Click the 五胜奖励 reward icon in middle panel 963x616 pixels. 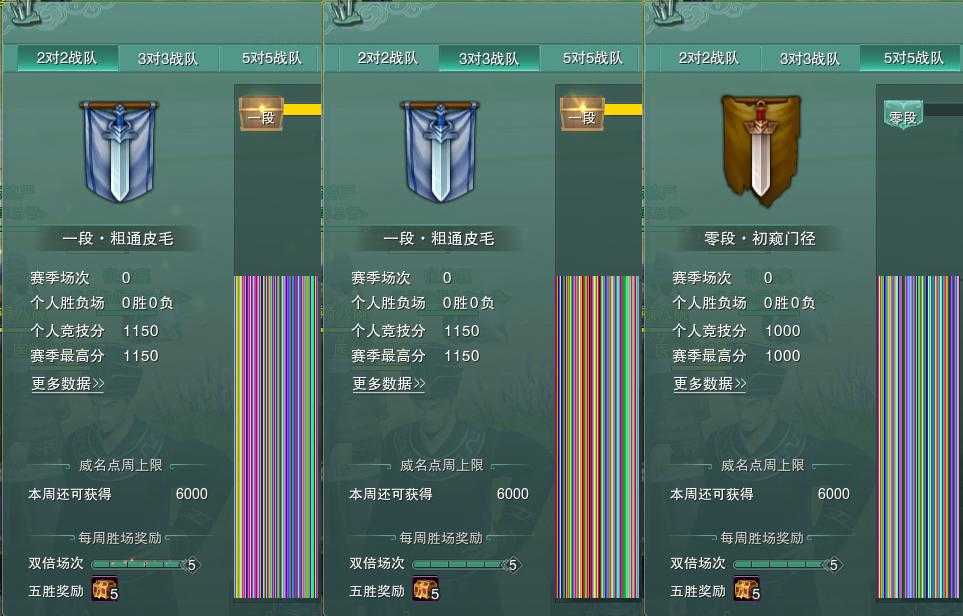(426, 589)
